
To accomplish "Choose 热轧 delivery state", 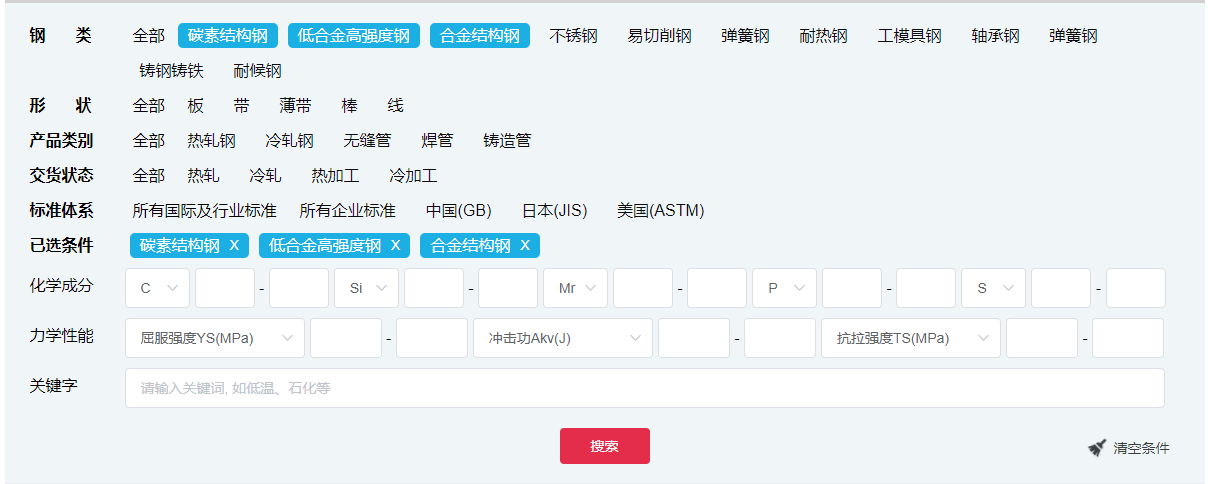I will point(204,176).
